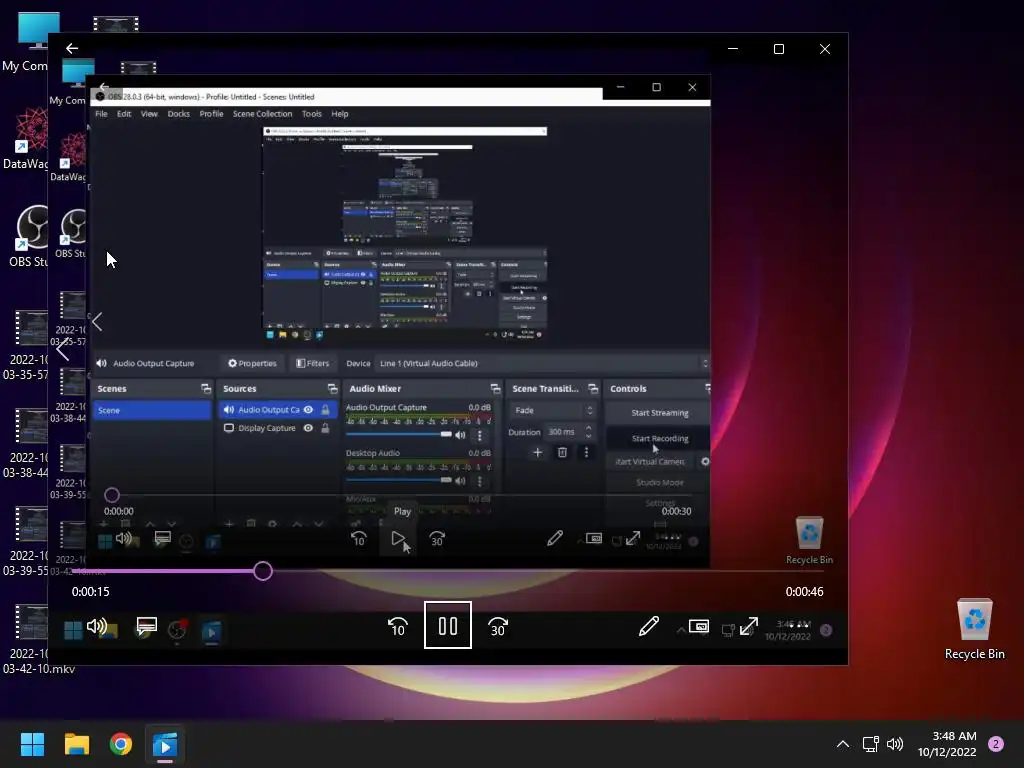Open the OBS File menu
The width and height of the screenshot is (1024, 768).
pyautogui.click(x=101, y=114)
